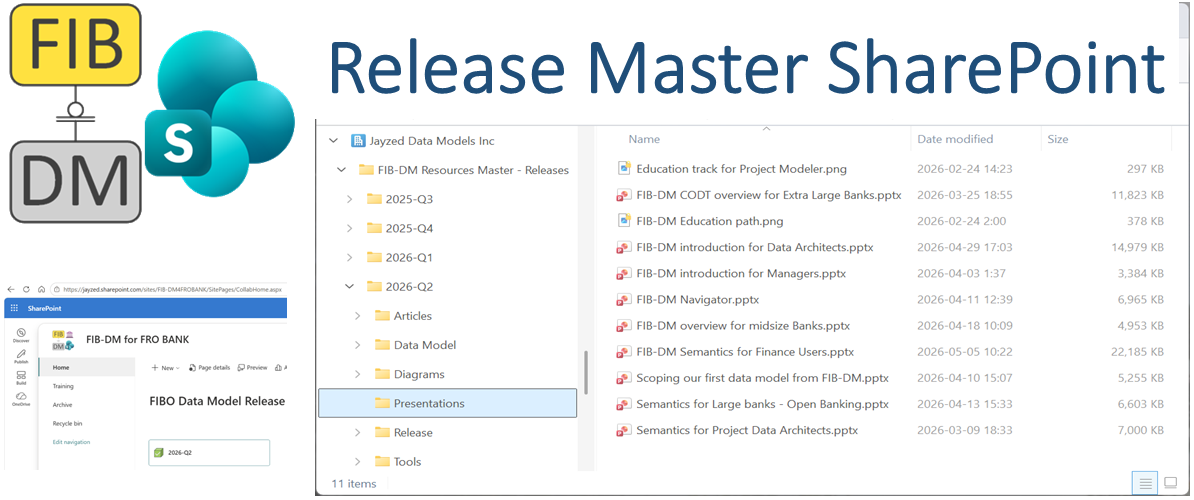Click the folder icon beside Articles
The height and width of the screenshot is (500, 1194).
(382, 316)
